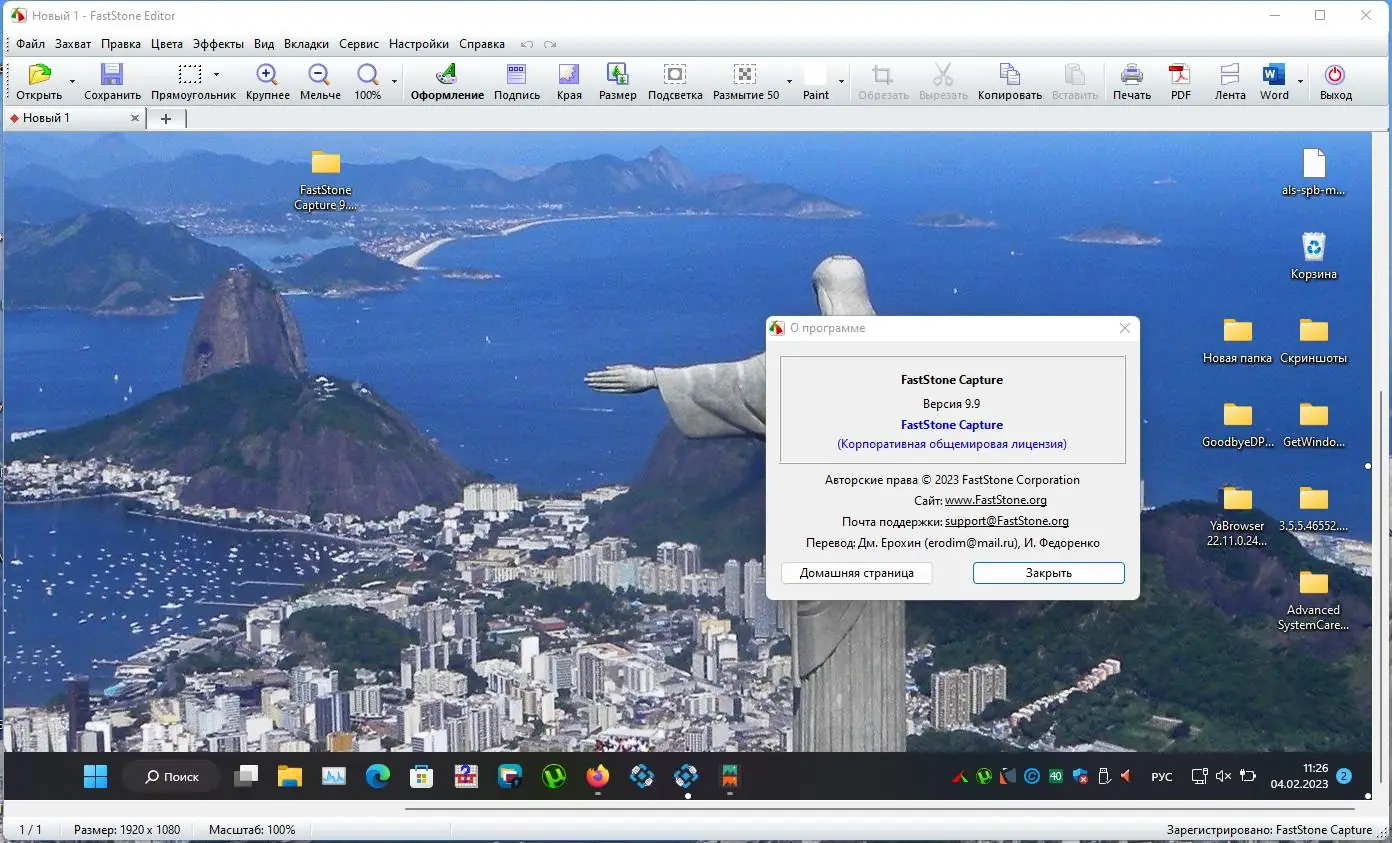This screenshot has height=843, width=1392.
Task: Click the Открыть (open file) toolbar icon
Action: pos(39,75)
